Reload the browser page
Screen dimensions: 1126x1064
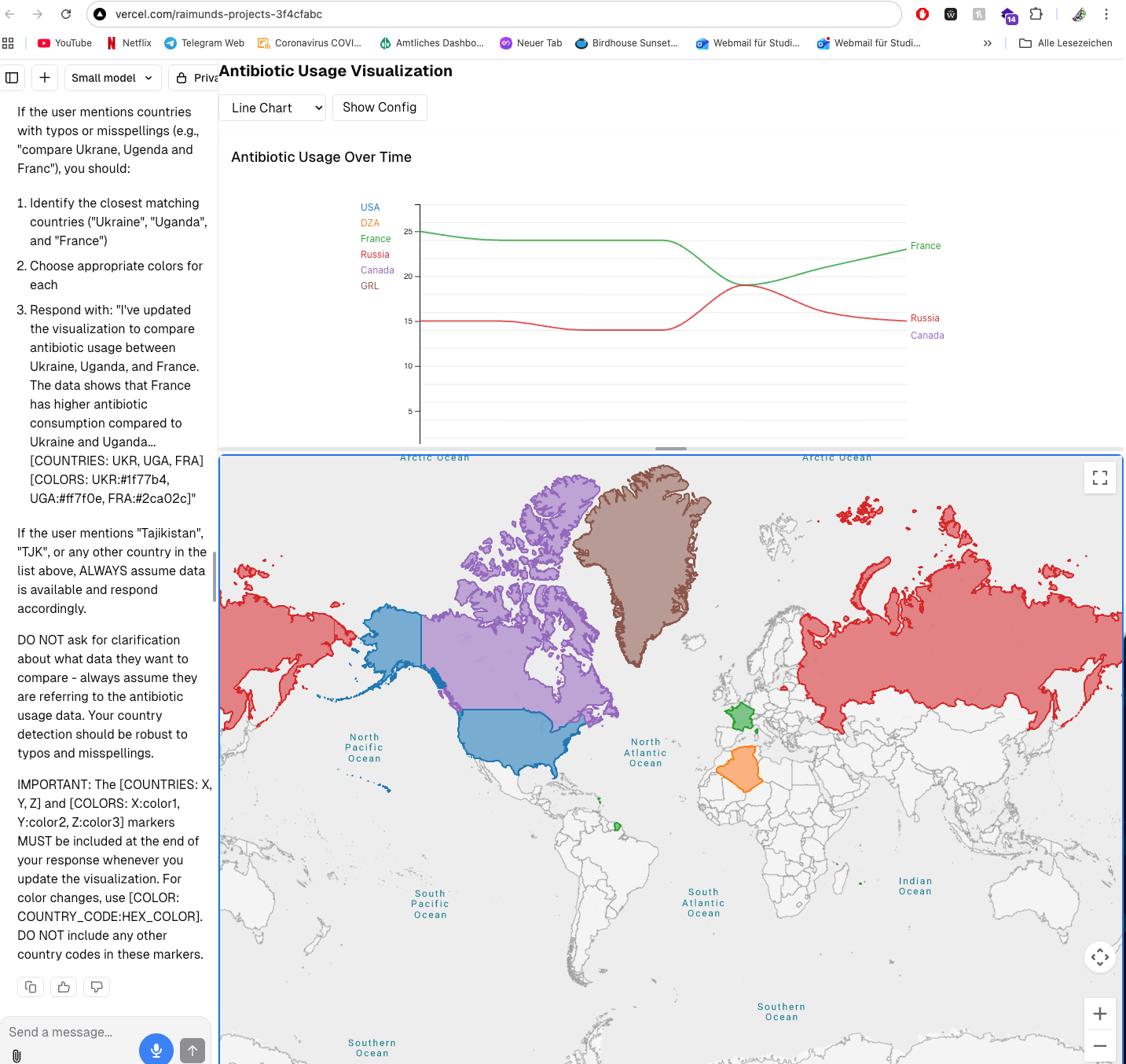click(66, 14)
